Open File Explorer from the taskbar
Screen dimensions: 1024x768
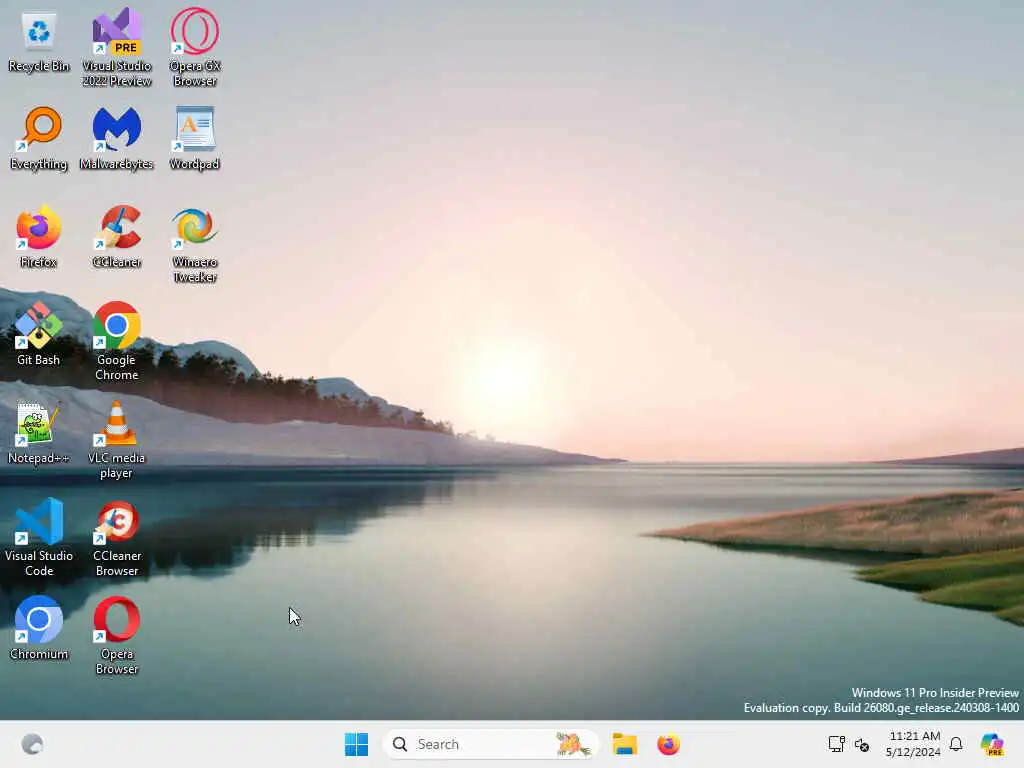pos(624,744)
